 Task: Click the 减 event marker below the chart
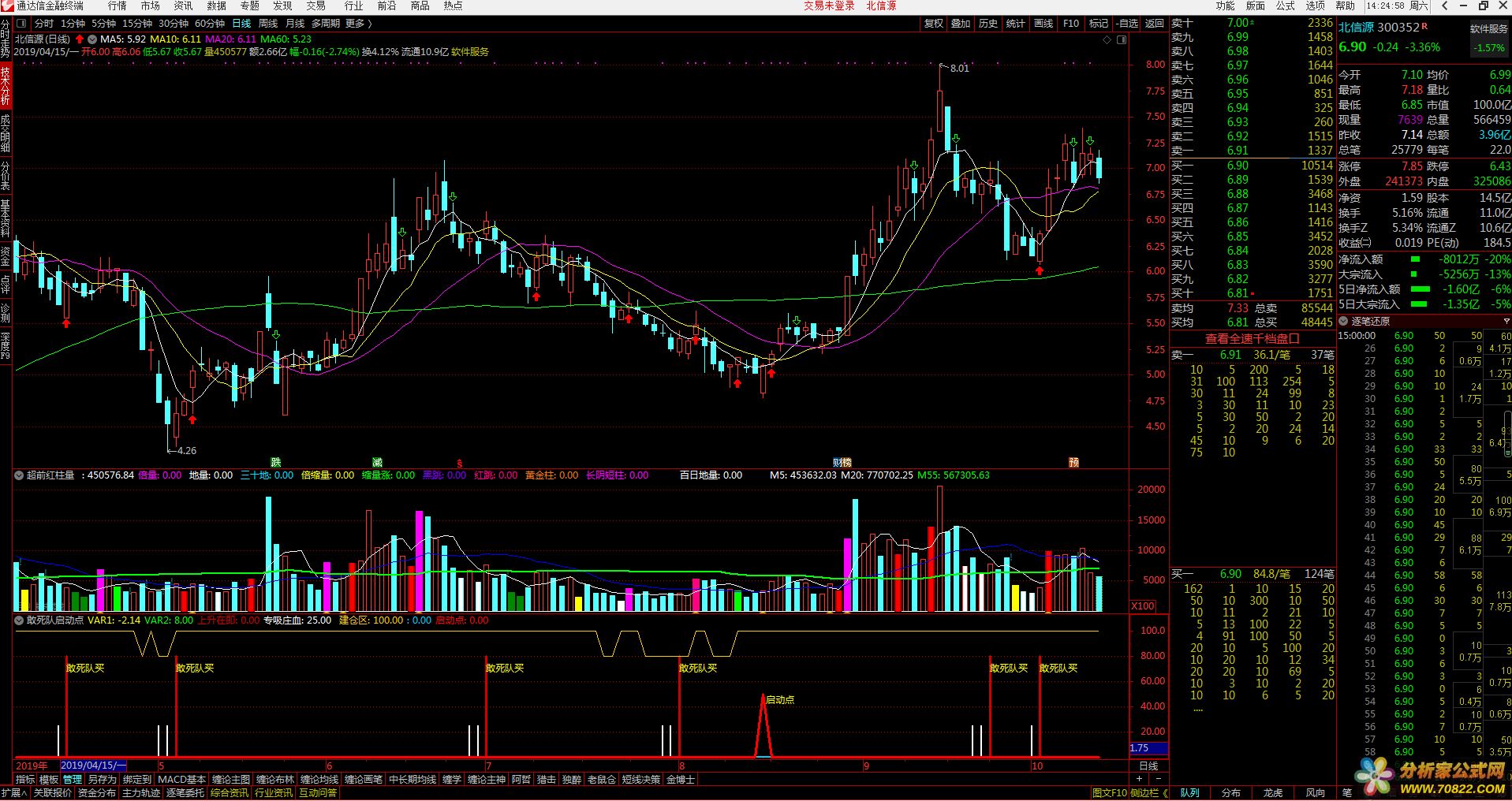(x=378, y=463)
